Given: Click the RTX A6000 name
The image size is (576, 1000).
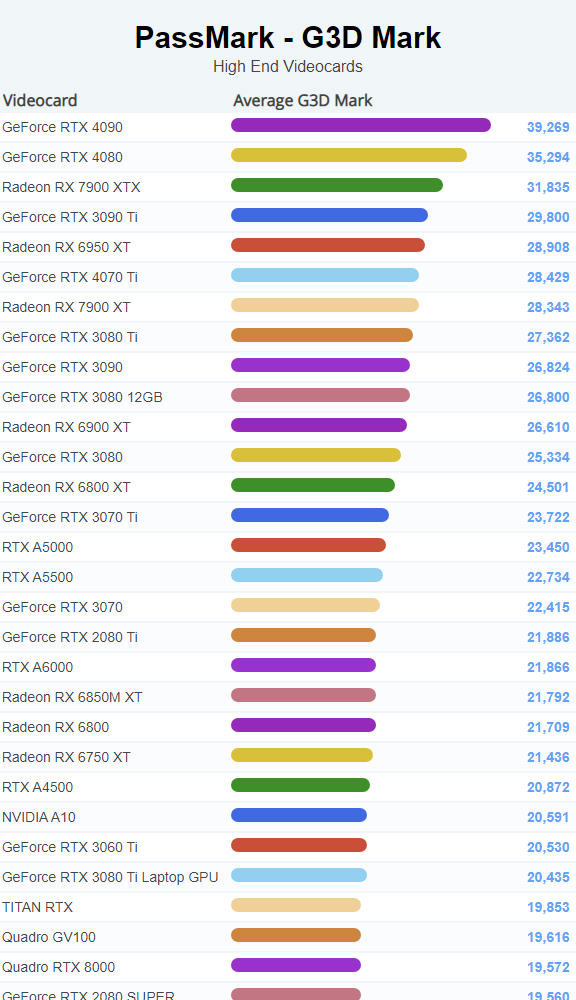Looking at the screenshot, I should 38,666.
